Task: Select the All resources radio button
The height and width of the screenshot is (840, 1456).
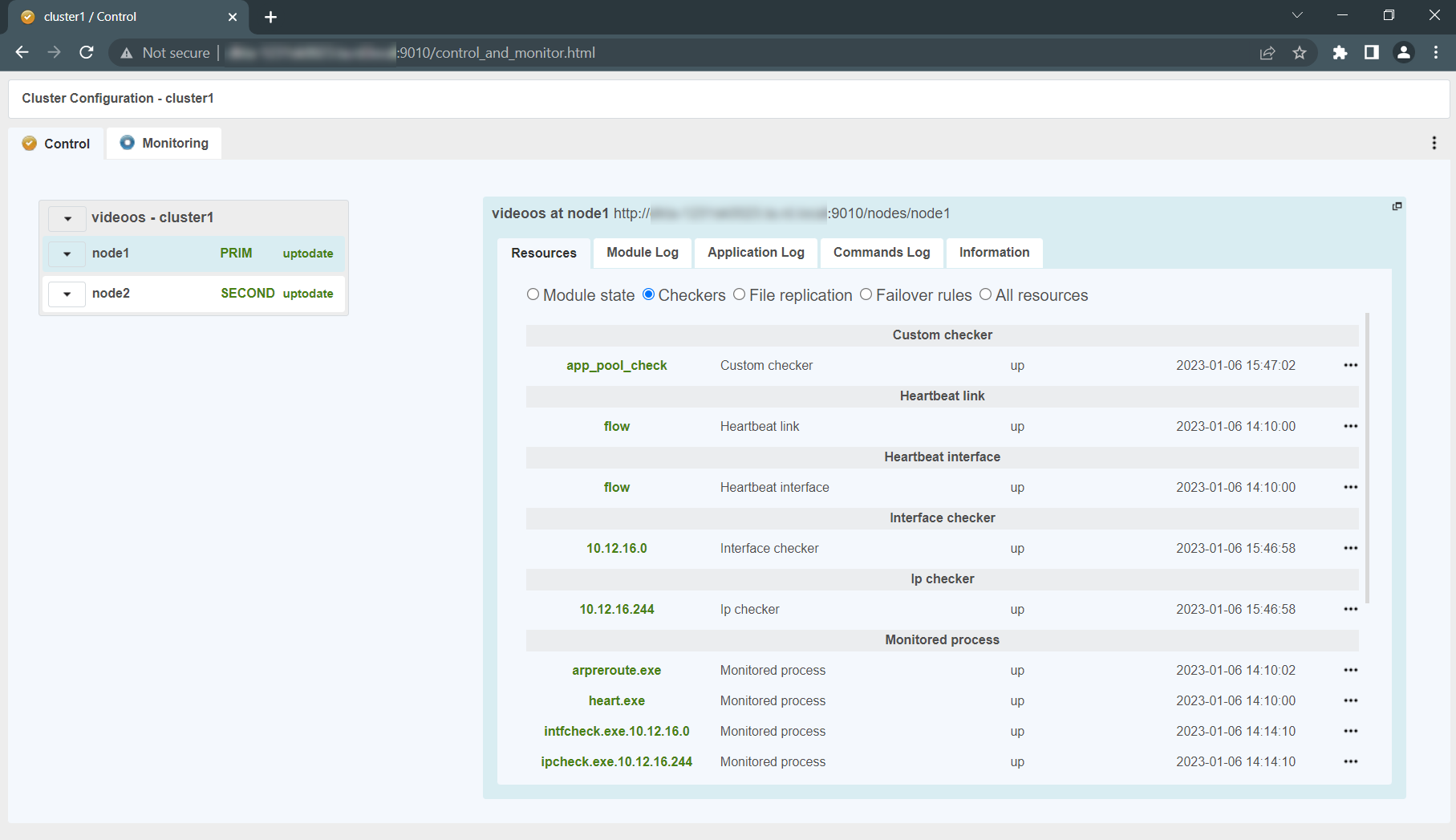Action: pos(985,294)
